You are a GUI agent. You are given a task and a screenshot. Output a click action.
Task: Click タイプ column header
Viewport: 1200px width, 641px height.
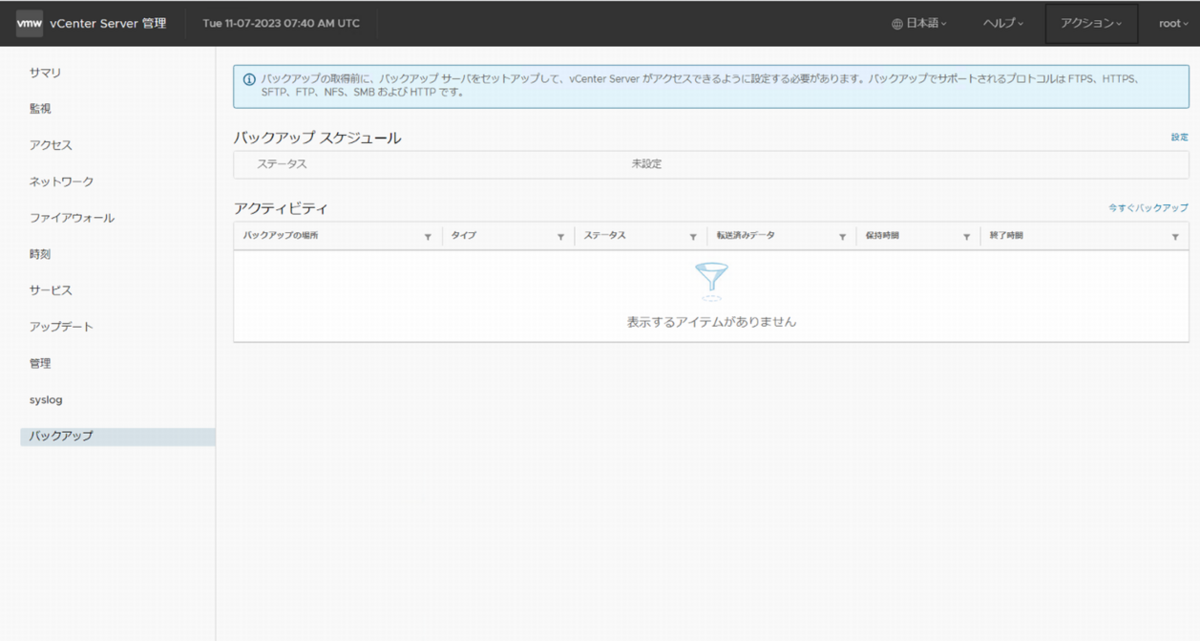[464, 236]
